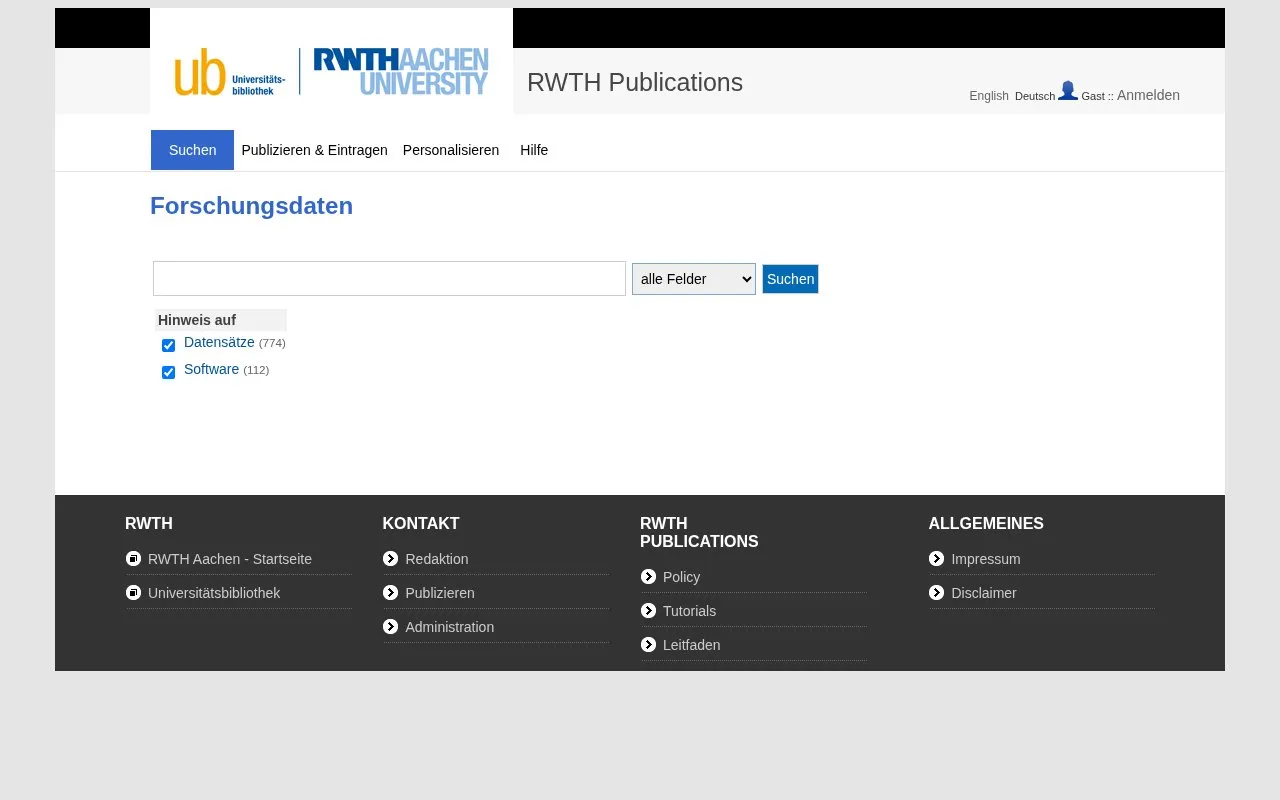Open the Hilfe menu
The width and height of the screenshot is (1280, 800).
534,150
